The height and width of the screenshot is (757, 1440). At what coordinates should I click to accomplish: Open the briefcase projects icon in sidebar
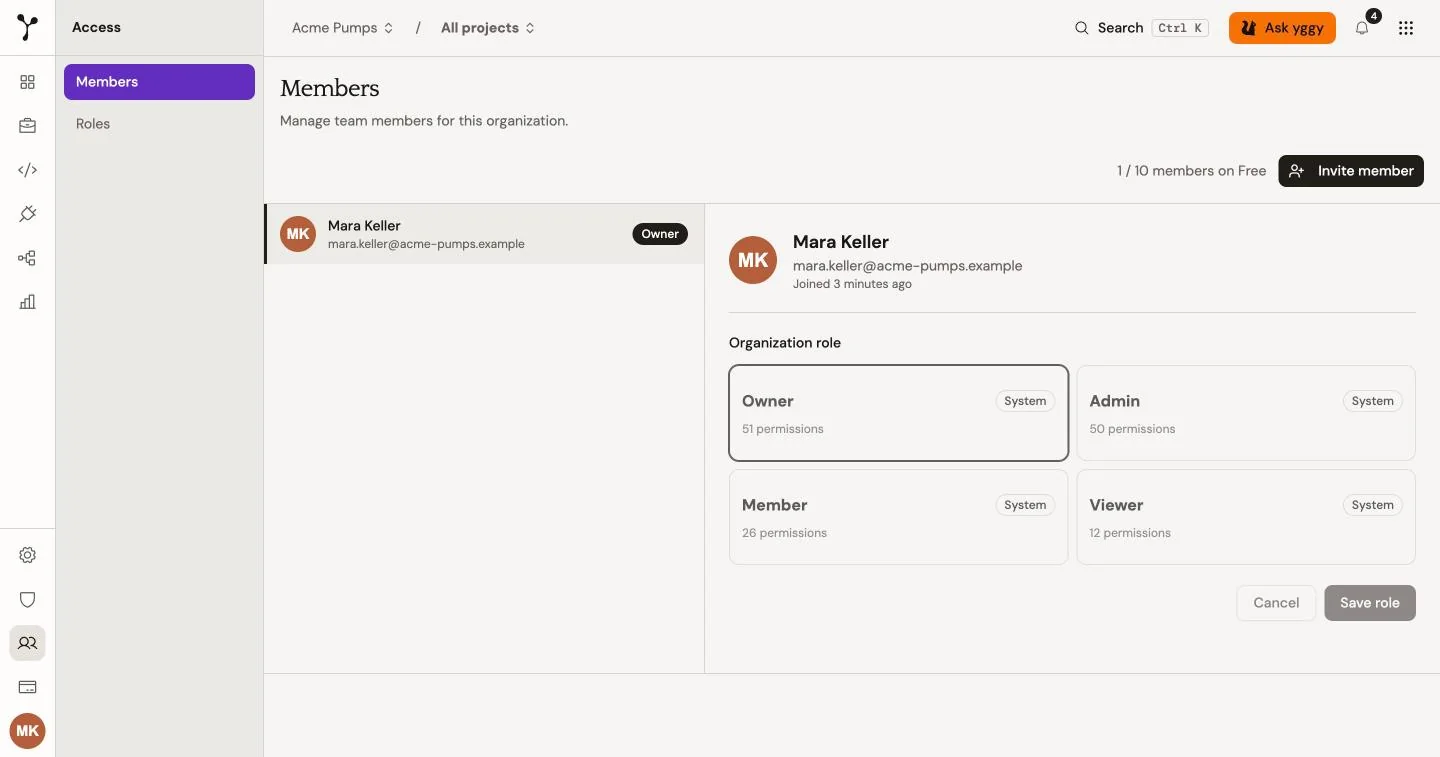pyautogui.click(x=27, y=126)
